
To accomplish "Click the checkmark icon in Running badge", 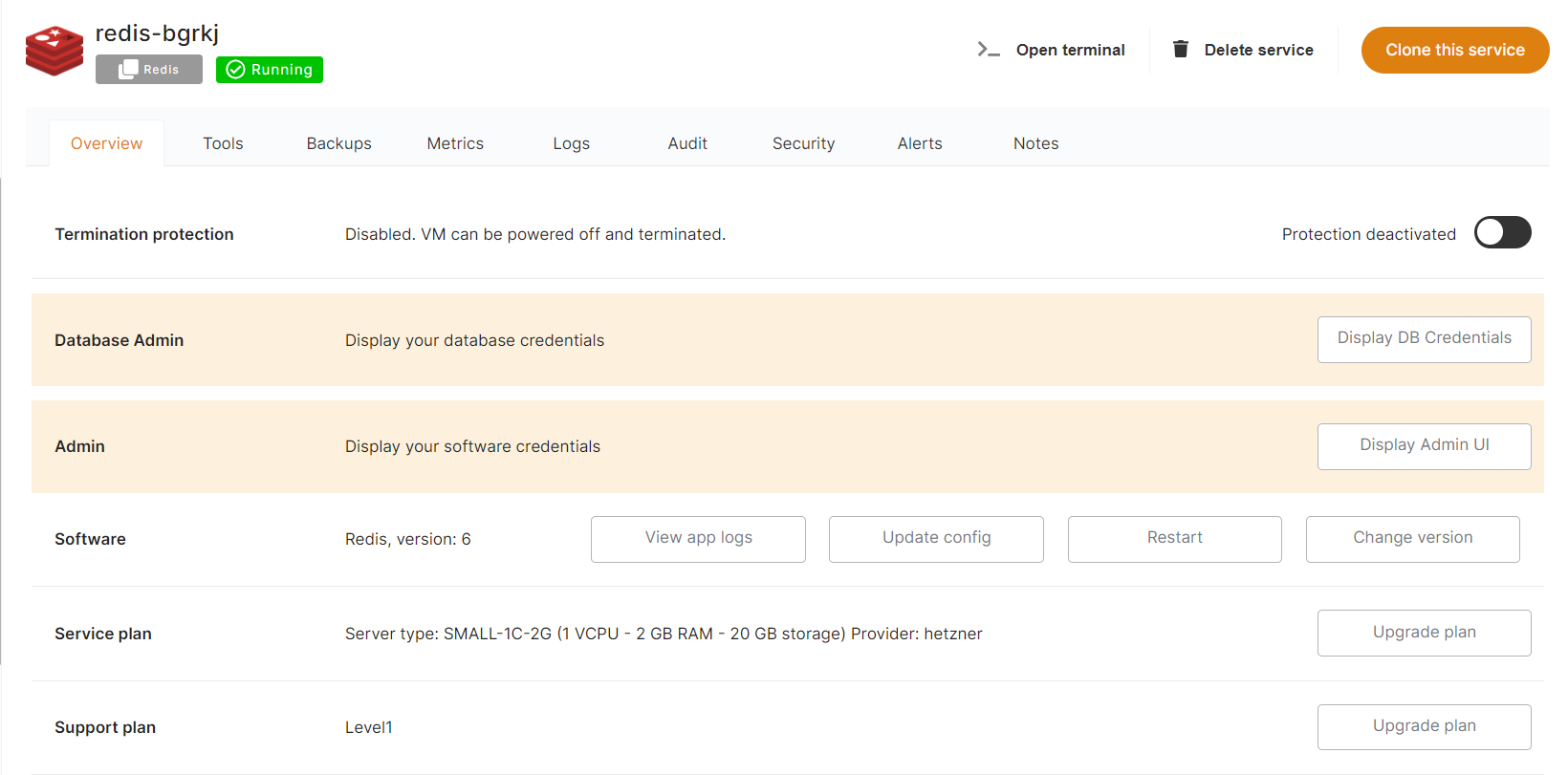I will coord(235,70).
